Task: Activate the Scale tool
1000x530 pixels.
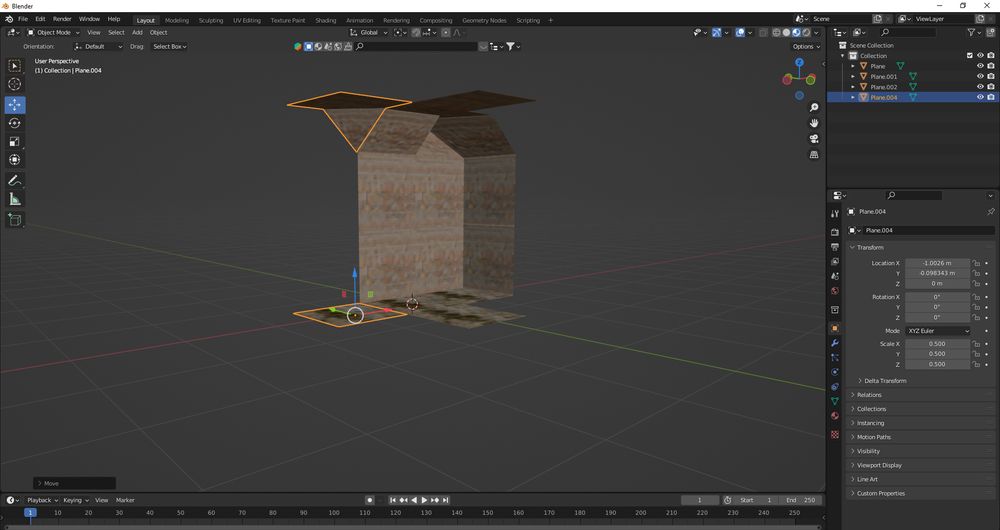Action: point(15,142)
